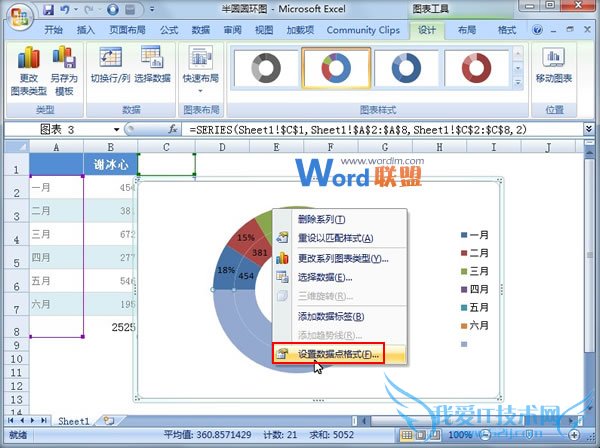This screenshot has height=448, width=600.
Task: Click 删除系列 in context menu
Action: coord(339,219)
